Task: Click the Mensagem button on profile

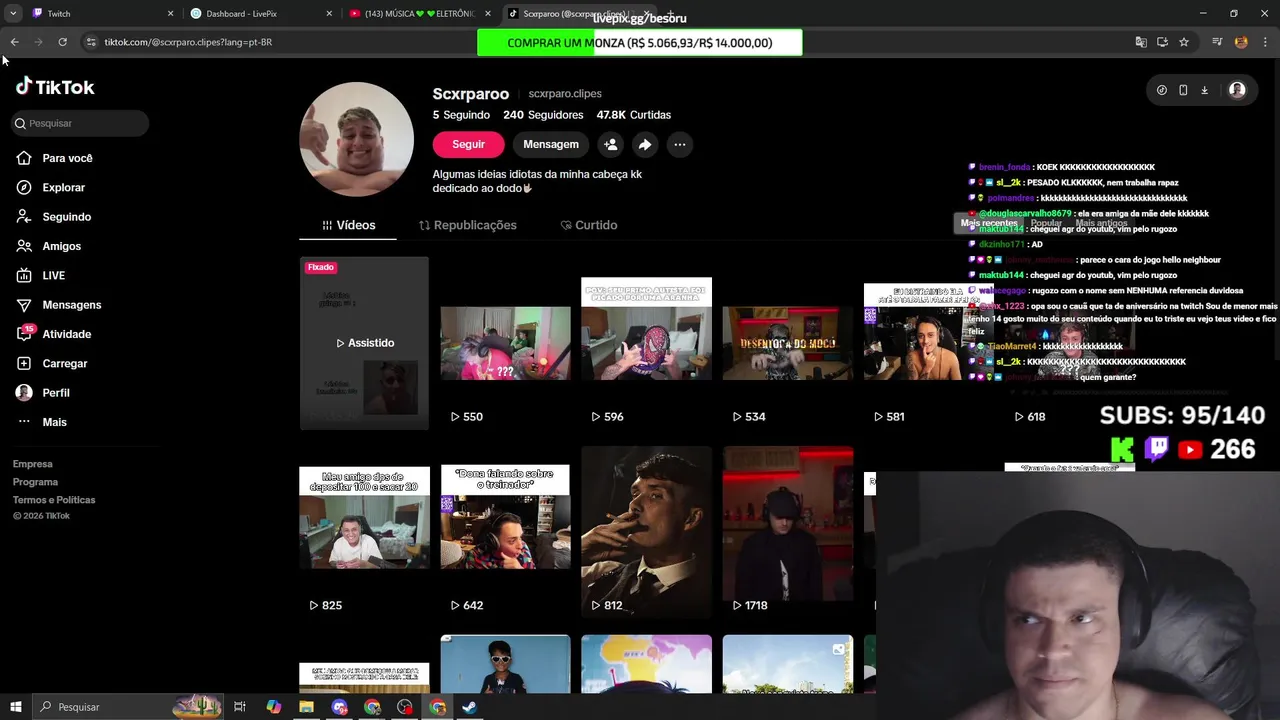Action: coord(551,144)
